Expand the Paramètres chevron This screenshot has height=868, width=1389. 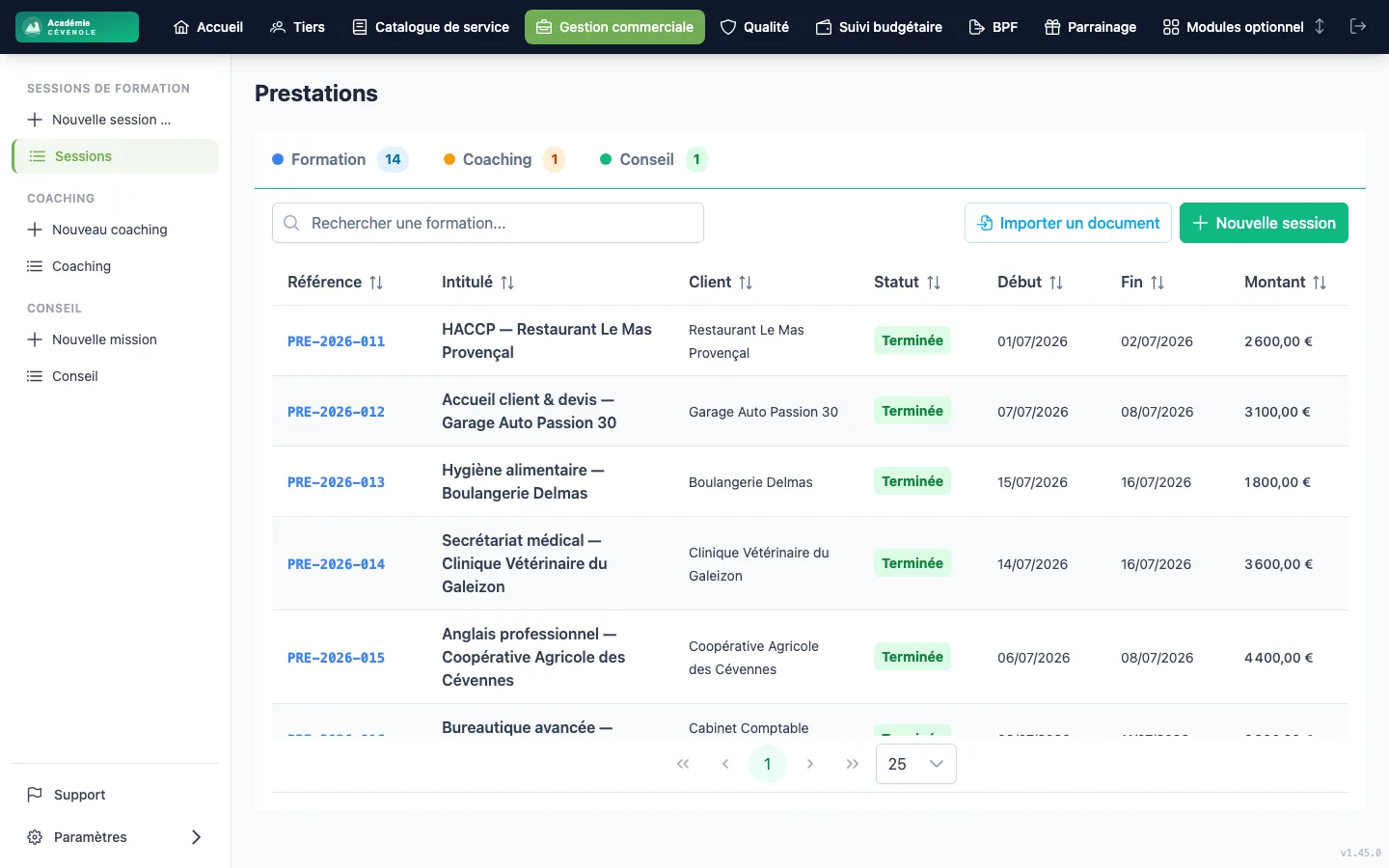tap(196, 837)
